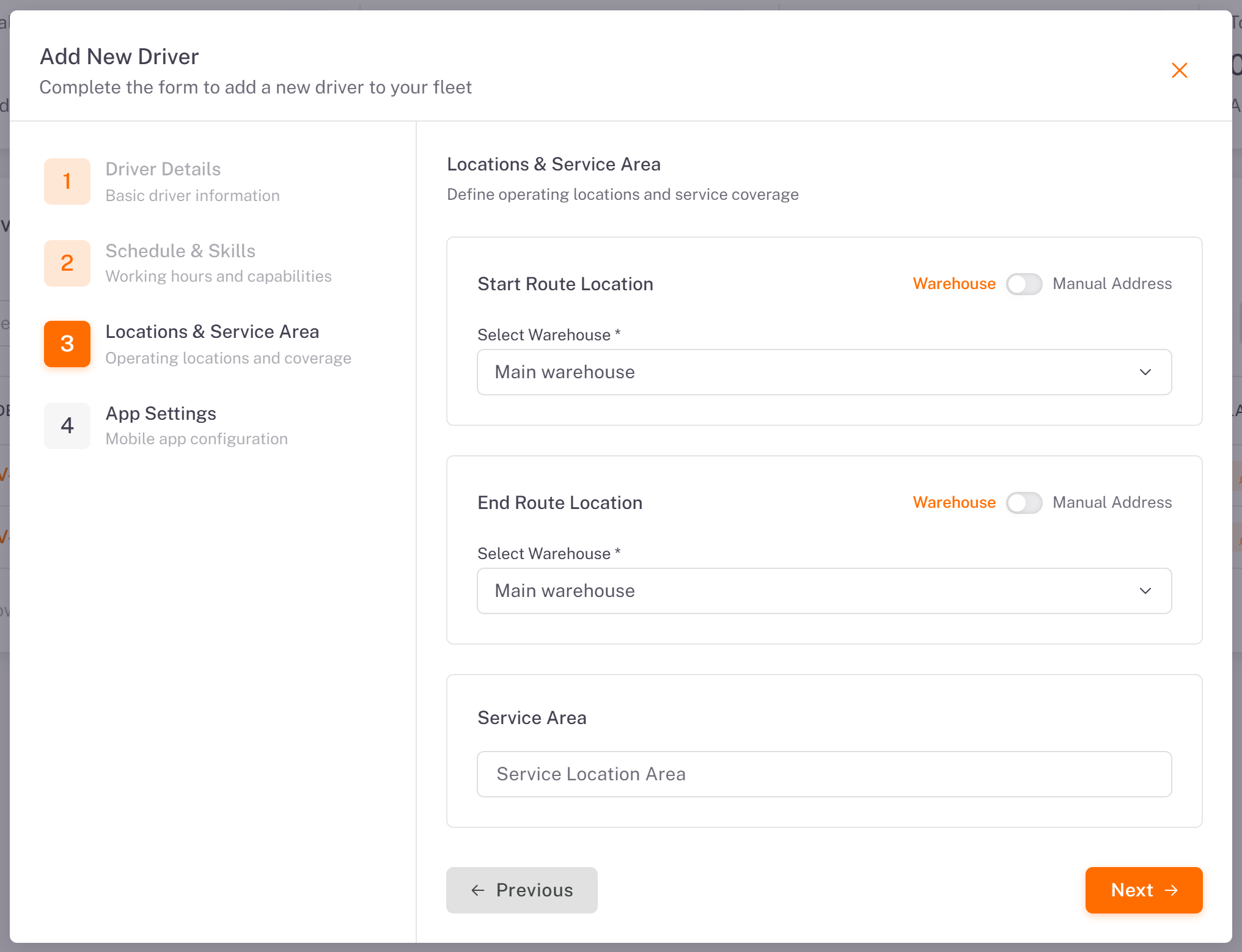Select App Settings step label

tap(161, 414)
